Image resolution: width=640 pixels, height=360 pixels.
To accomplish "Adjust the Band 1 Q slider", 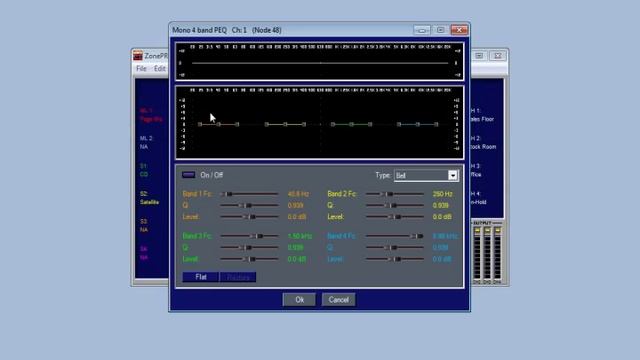I will pyautogui.click(x=249, y=205).
